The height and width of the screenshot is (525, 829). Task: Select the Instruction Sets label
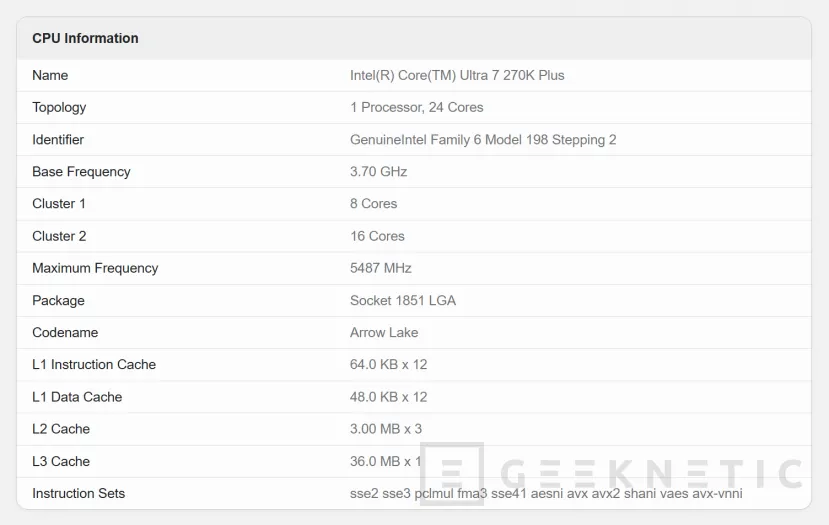pyautogui.click(x=79, y=493)
